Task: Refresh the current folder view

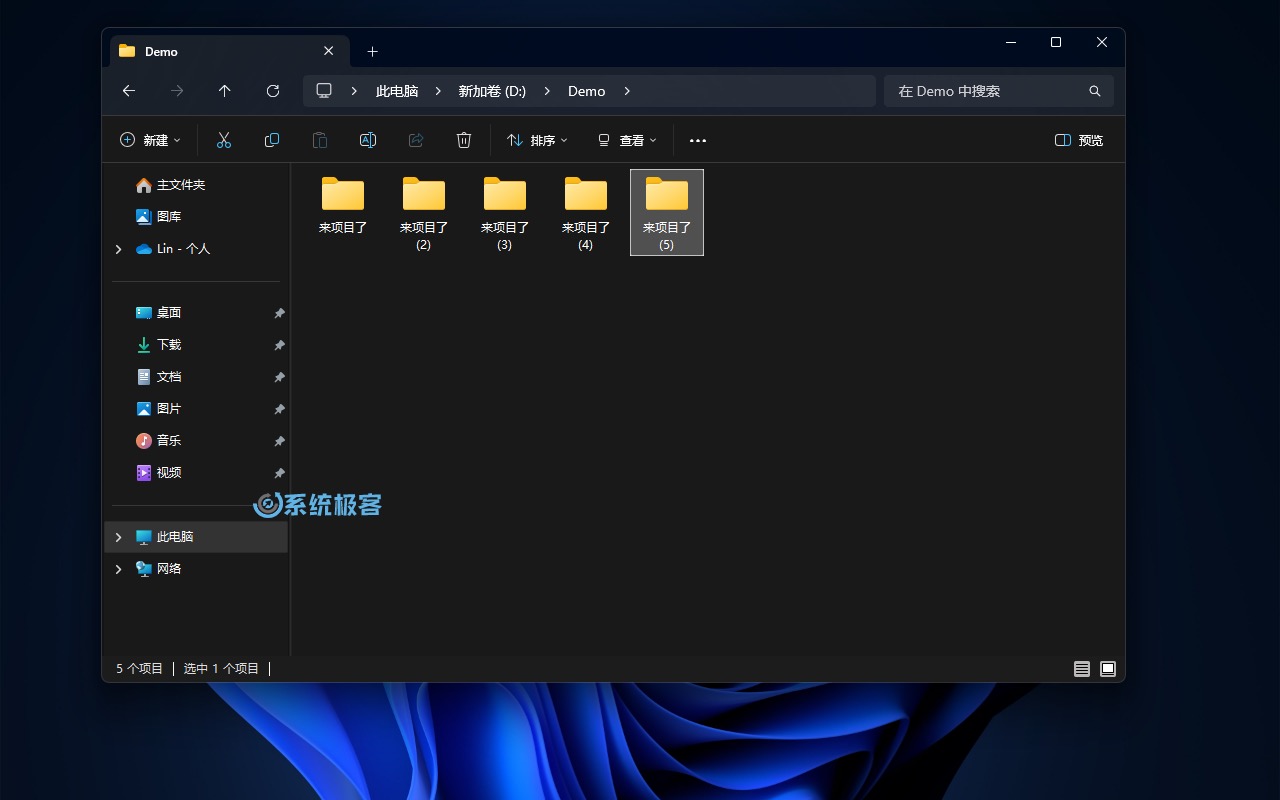Action: pos(273,91)
